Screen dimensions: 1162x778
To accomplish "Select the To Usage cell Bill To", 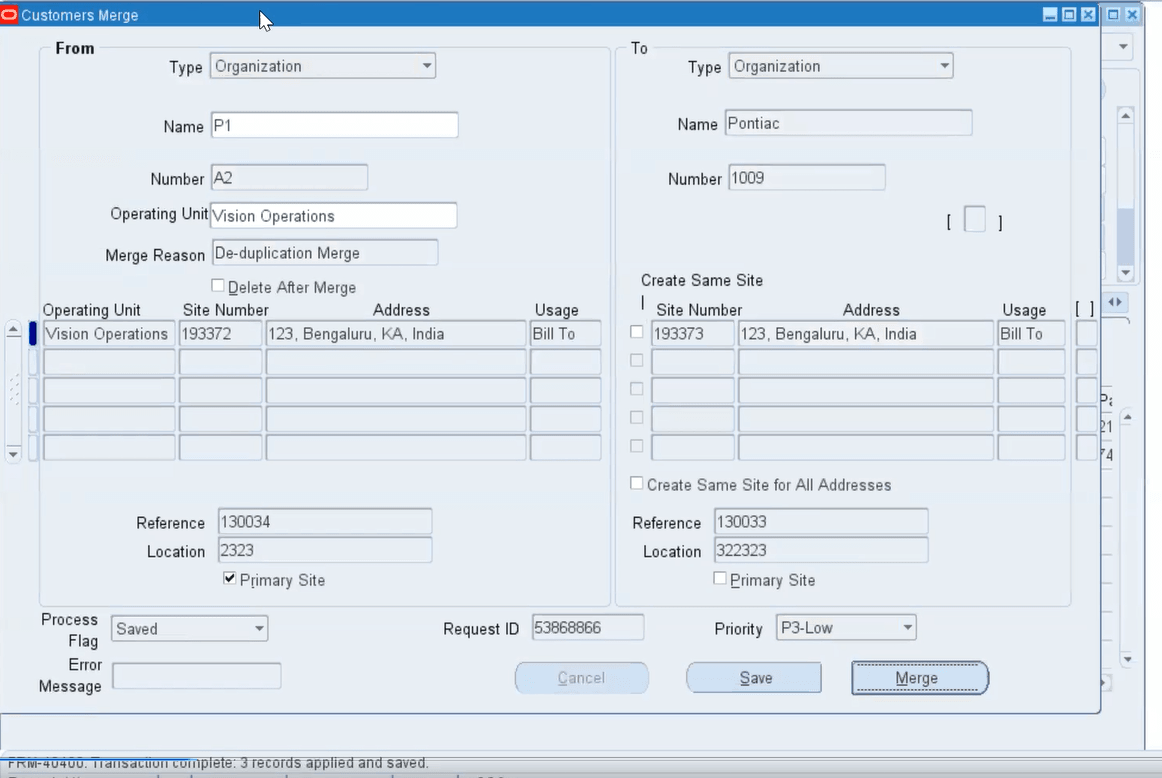I will pos(1031,333).
